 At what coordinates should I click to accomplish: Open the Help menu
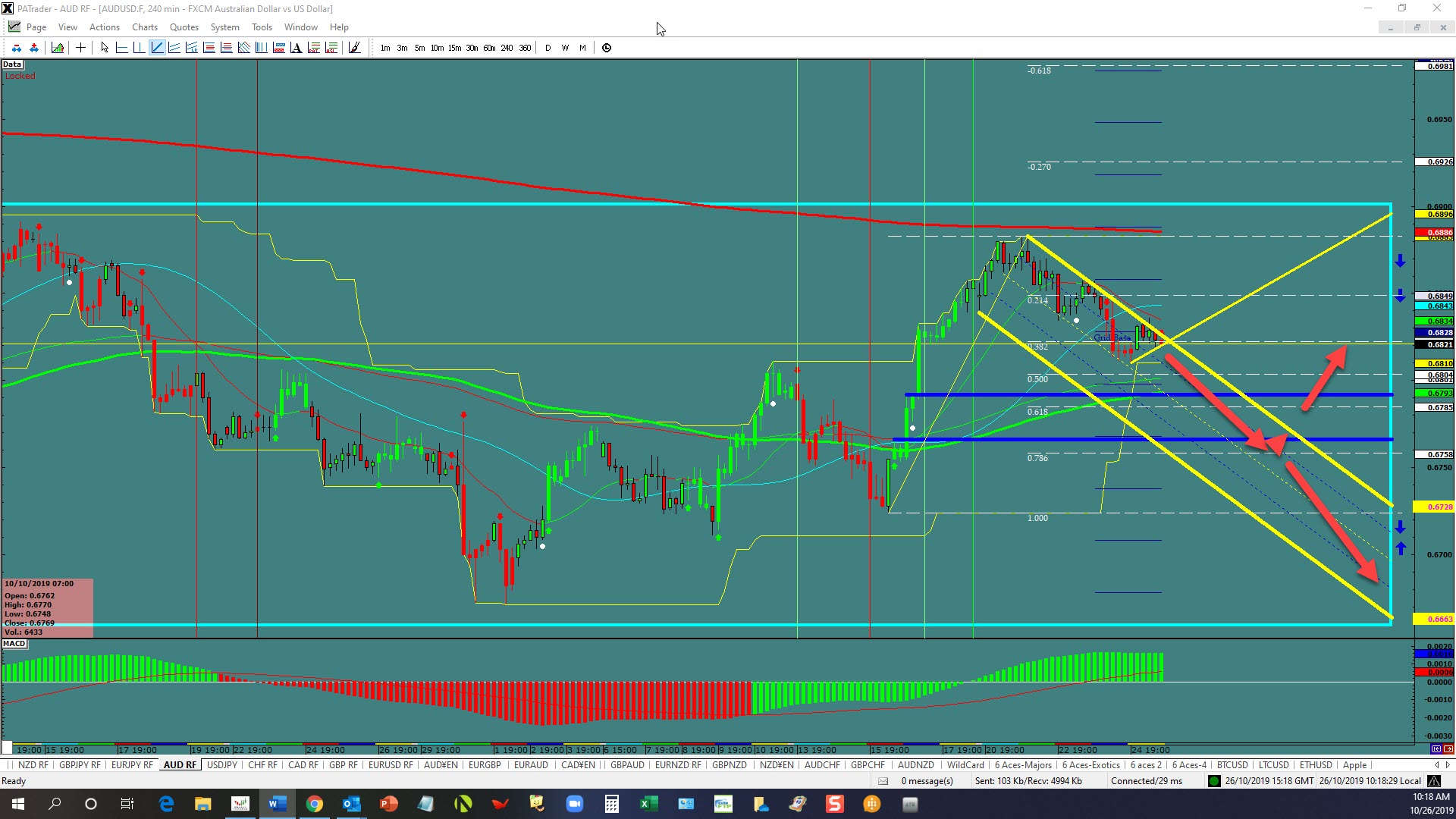click(x=339, y=27)
